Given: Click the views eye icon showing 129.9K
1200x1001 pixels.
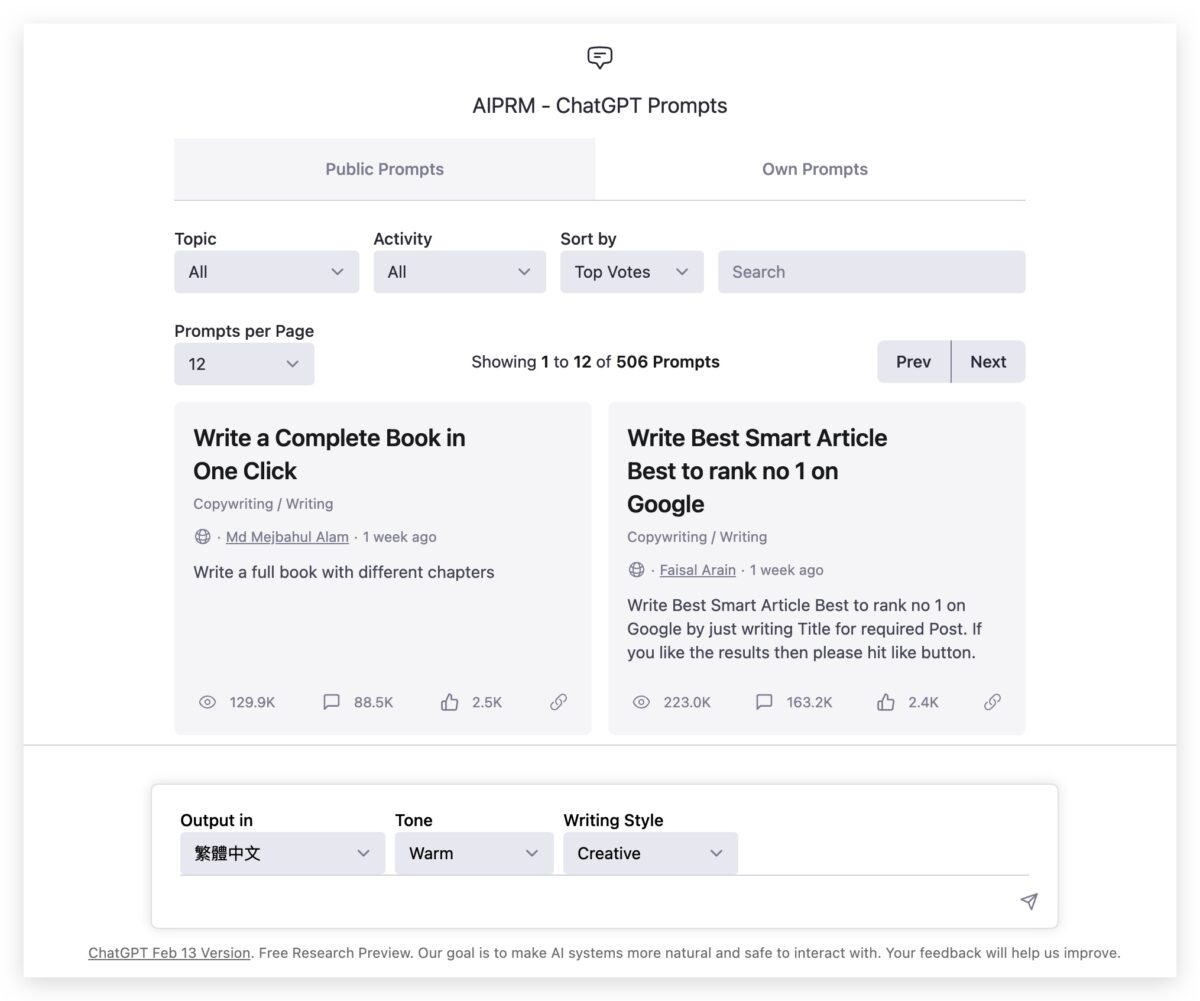Looking at the screenshot, I should (x=207, y=702).
